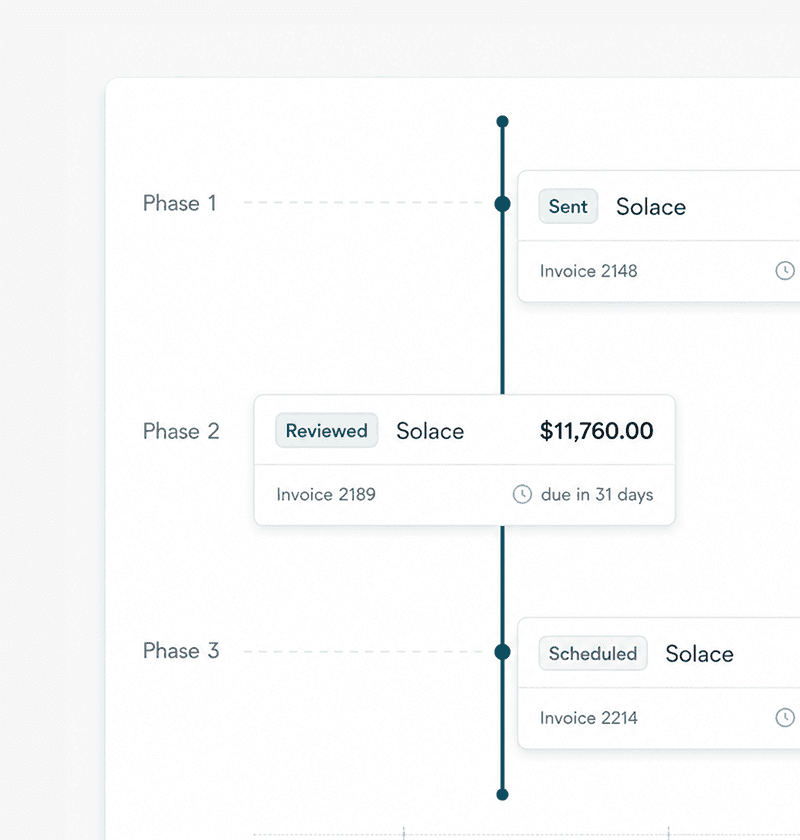
Task: Open Invoice 2214 link
Action: point(588,718)
